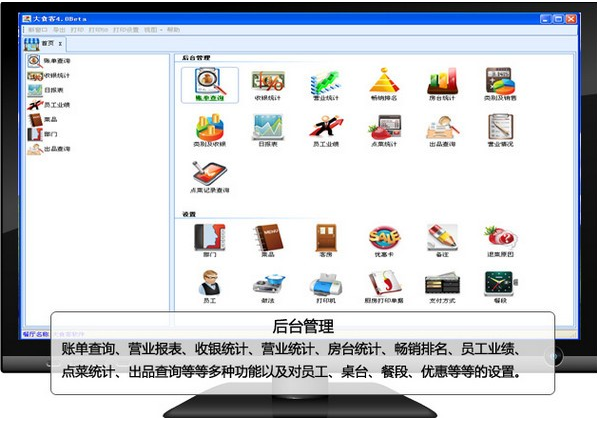Image resolution: width=597 pixels, height=423 pixels.
Task: Maximize the 大食客 window
Action: click(x=558, y=19)
